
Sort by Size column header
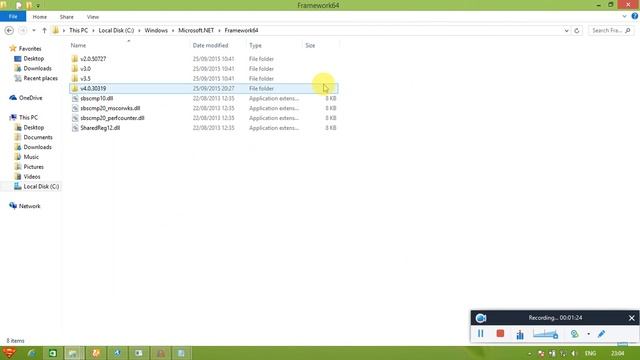310,45
